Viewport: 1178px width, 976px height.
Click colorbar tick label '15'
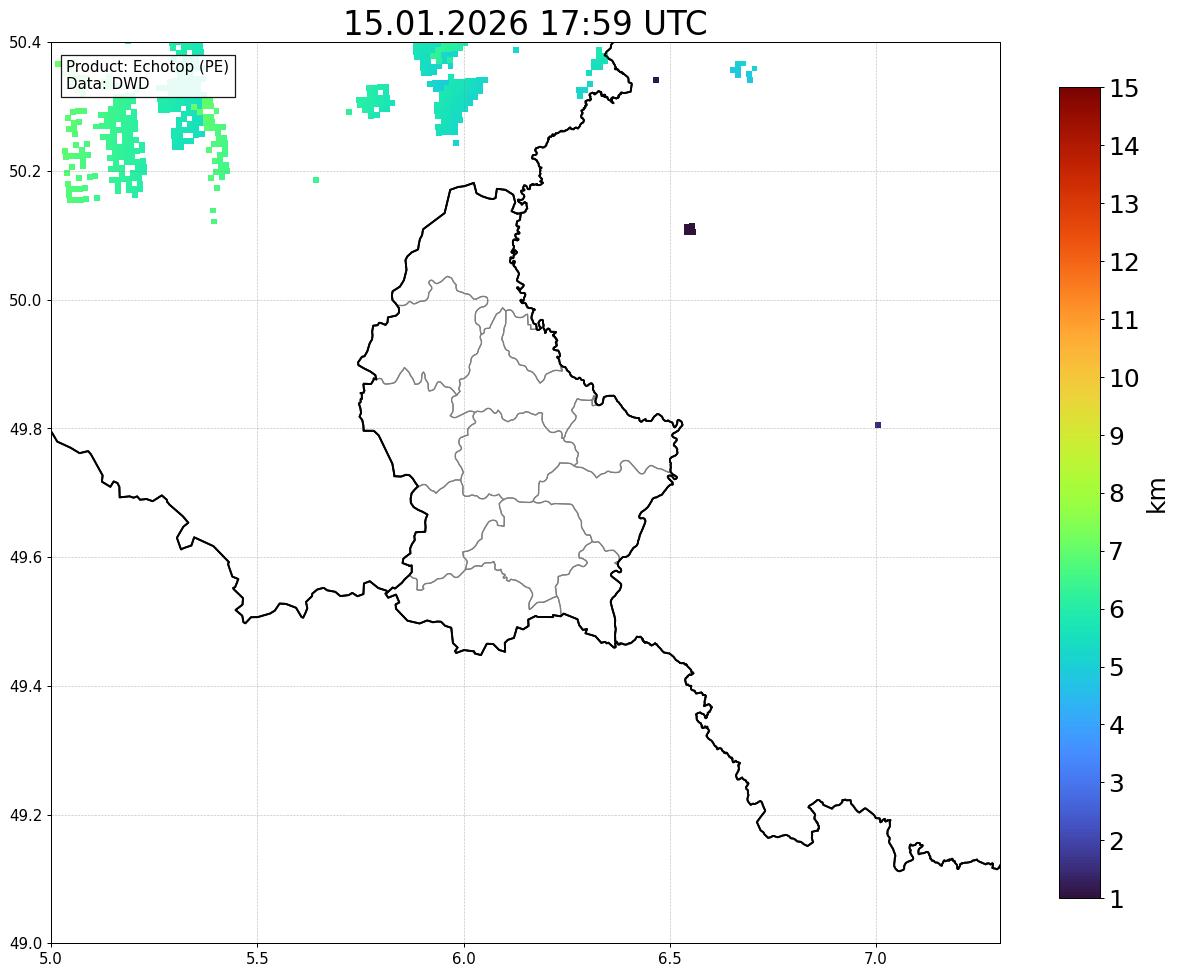point(1124,89)
